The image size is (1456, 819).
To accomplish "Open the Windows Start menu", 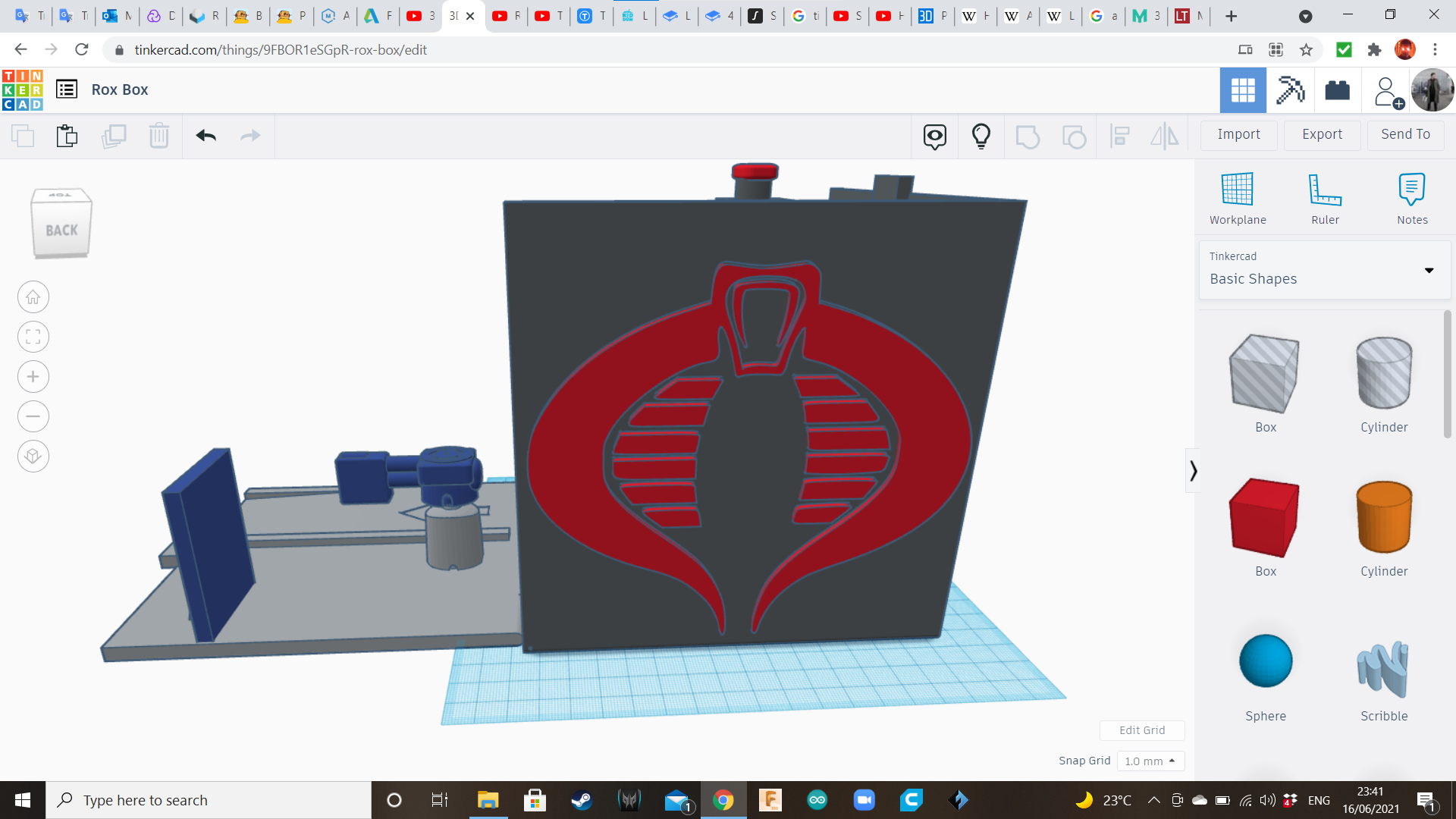I will (23, 800).
